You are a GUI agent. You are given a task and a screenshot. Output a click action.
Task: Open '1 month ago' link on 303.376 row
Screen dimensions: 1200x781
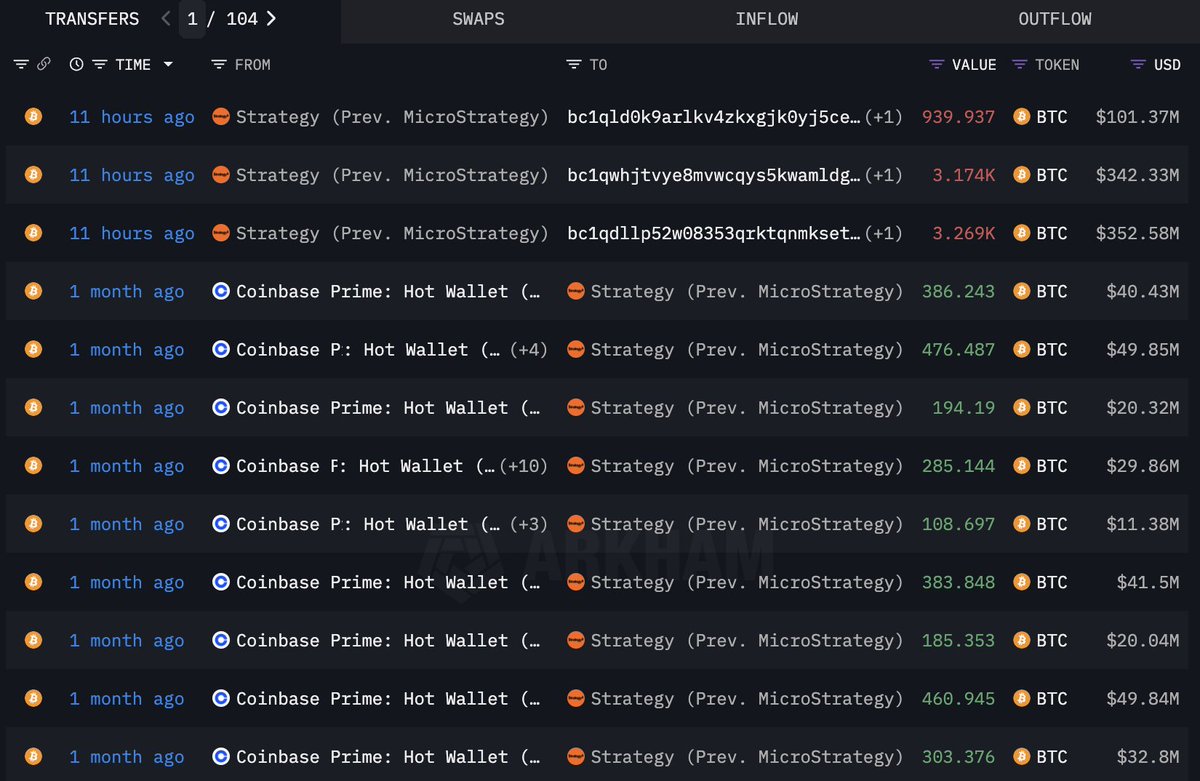click(127, 757)
